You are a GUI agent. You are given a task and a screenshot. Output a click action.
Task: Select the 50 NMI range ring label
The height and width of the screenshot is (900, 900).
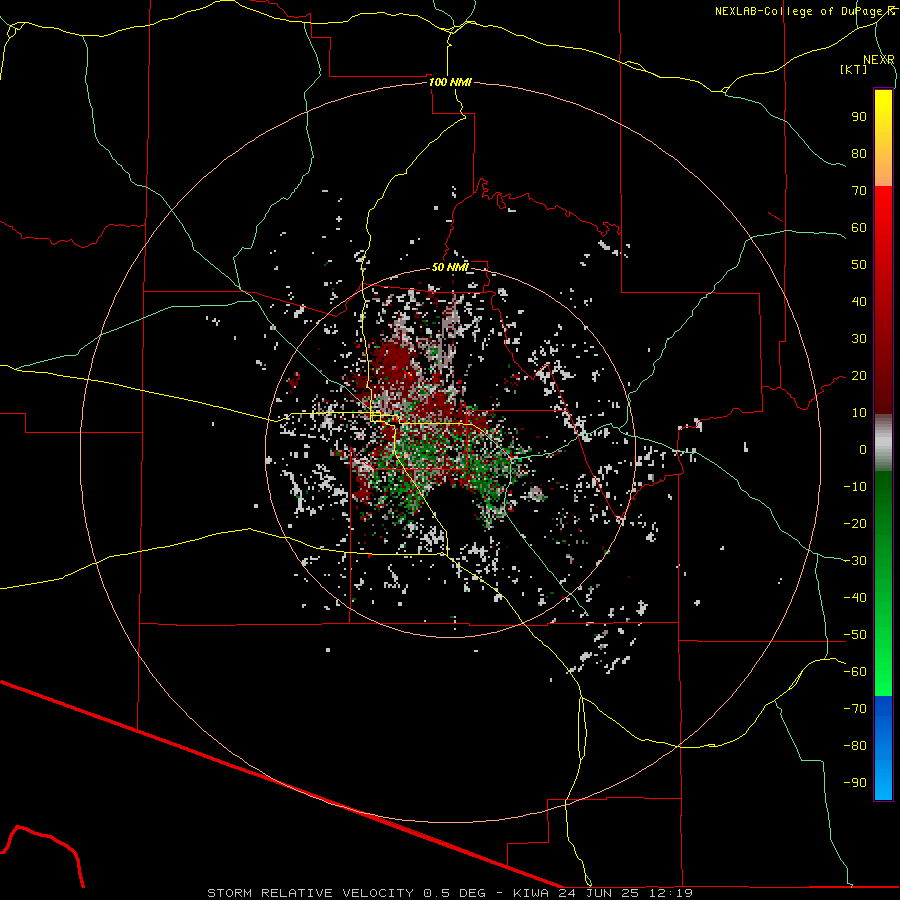click(451, 267)
